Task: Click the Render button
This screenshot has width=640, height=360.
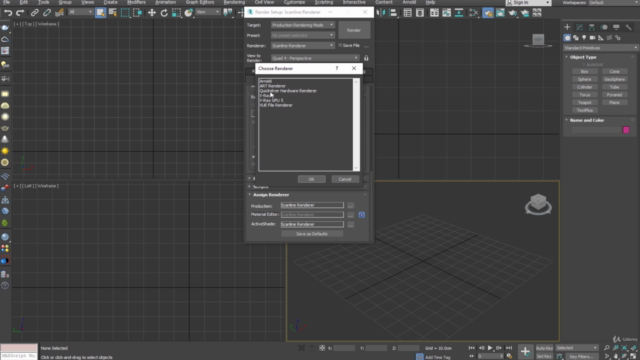Action: pos(354,30)
